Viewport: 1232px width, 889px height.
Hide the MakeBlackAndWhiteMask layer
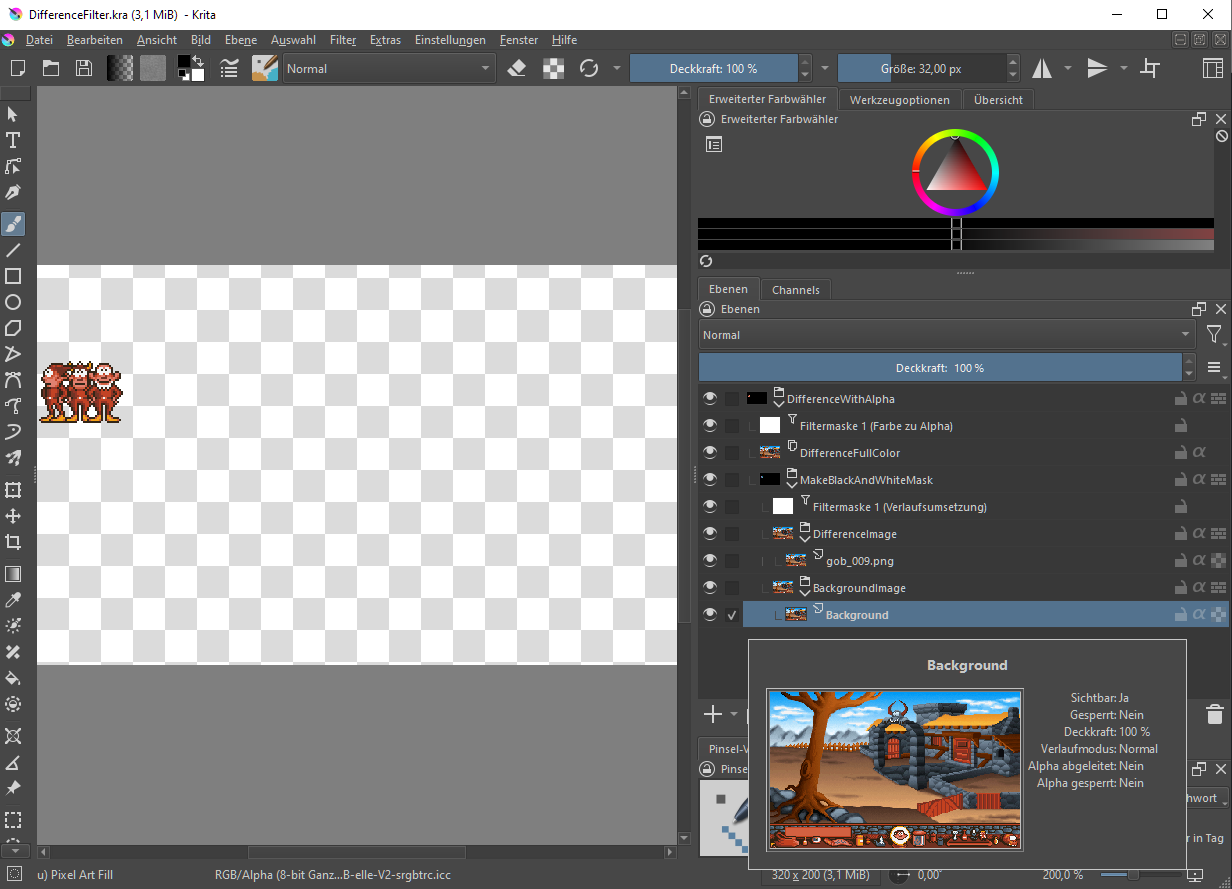pos(710,480)
